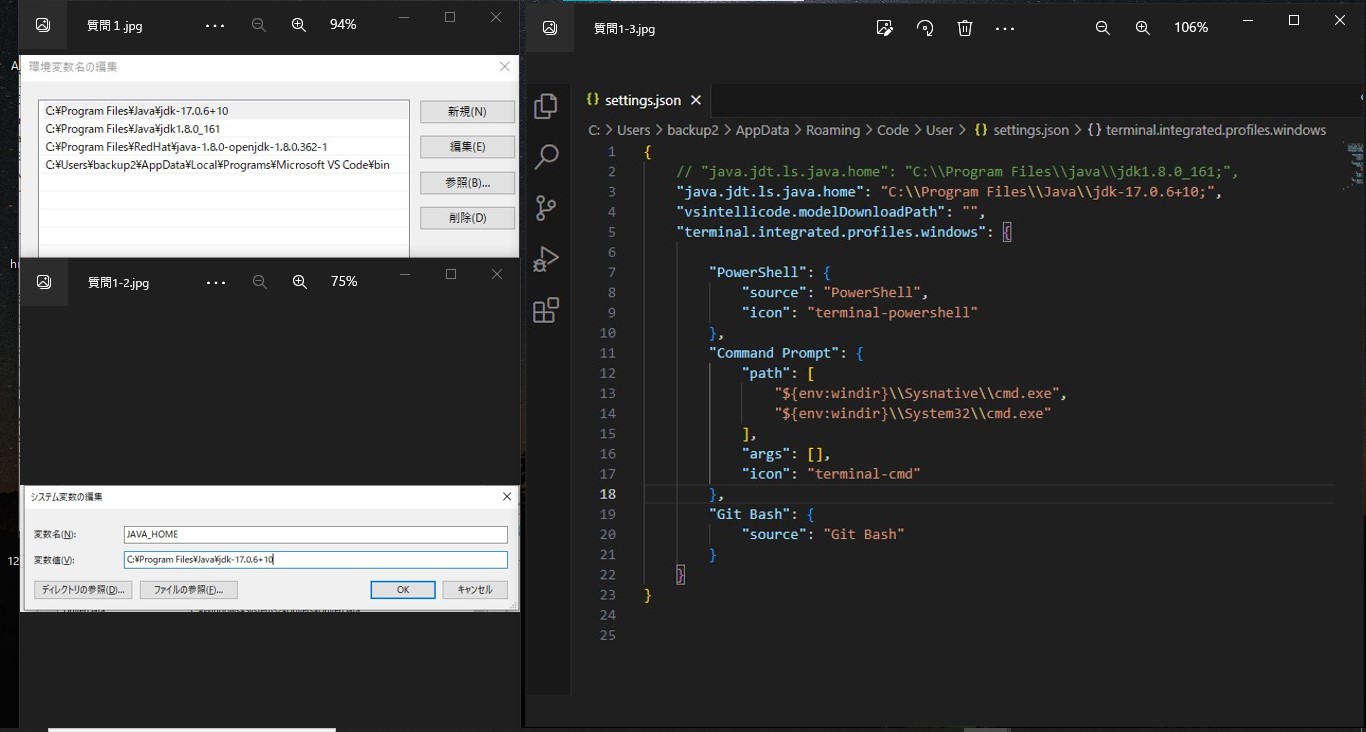
Task: Select the Run and Debug icon
Action: [x=546, y=259]
